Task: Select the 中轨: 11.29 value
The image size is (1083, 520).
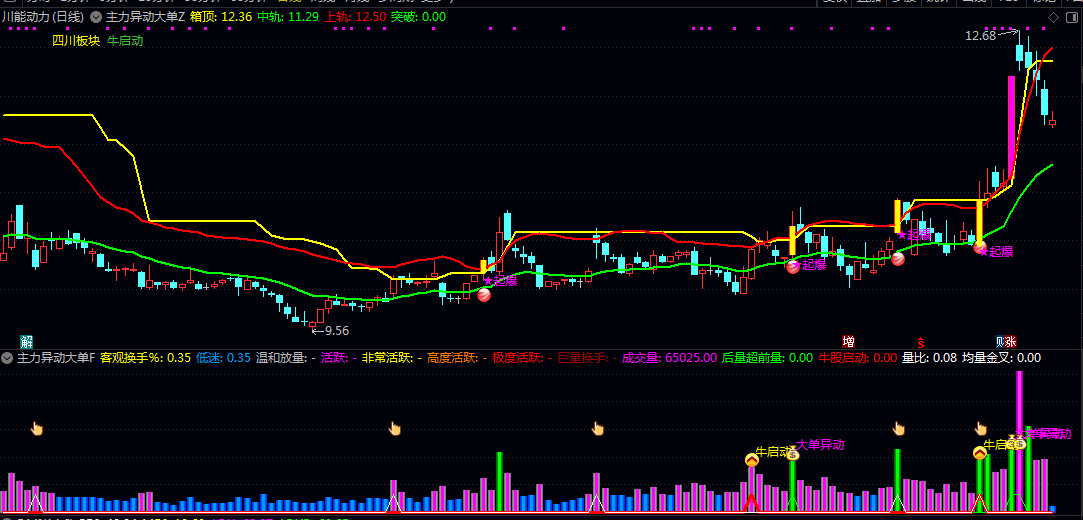Action: coord(287,17)
